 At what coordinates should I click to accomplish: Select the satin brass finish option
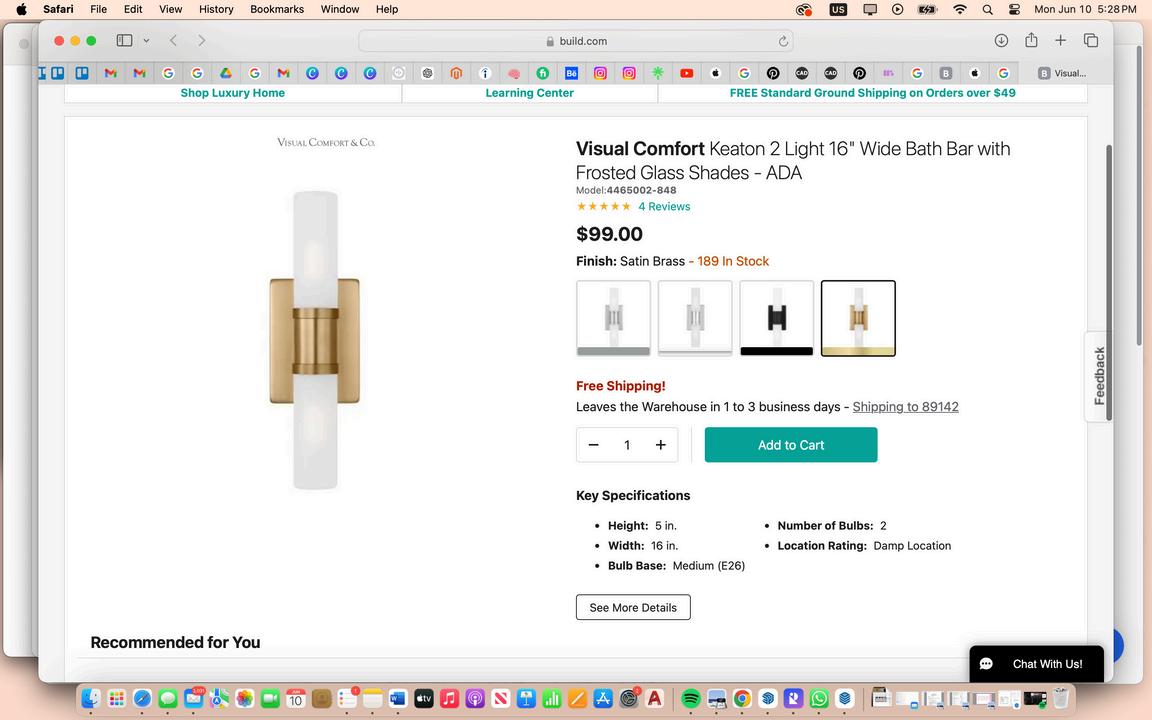tap(858, 318)
